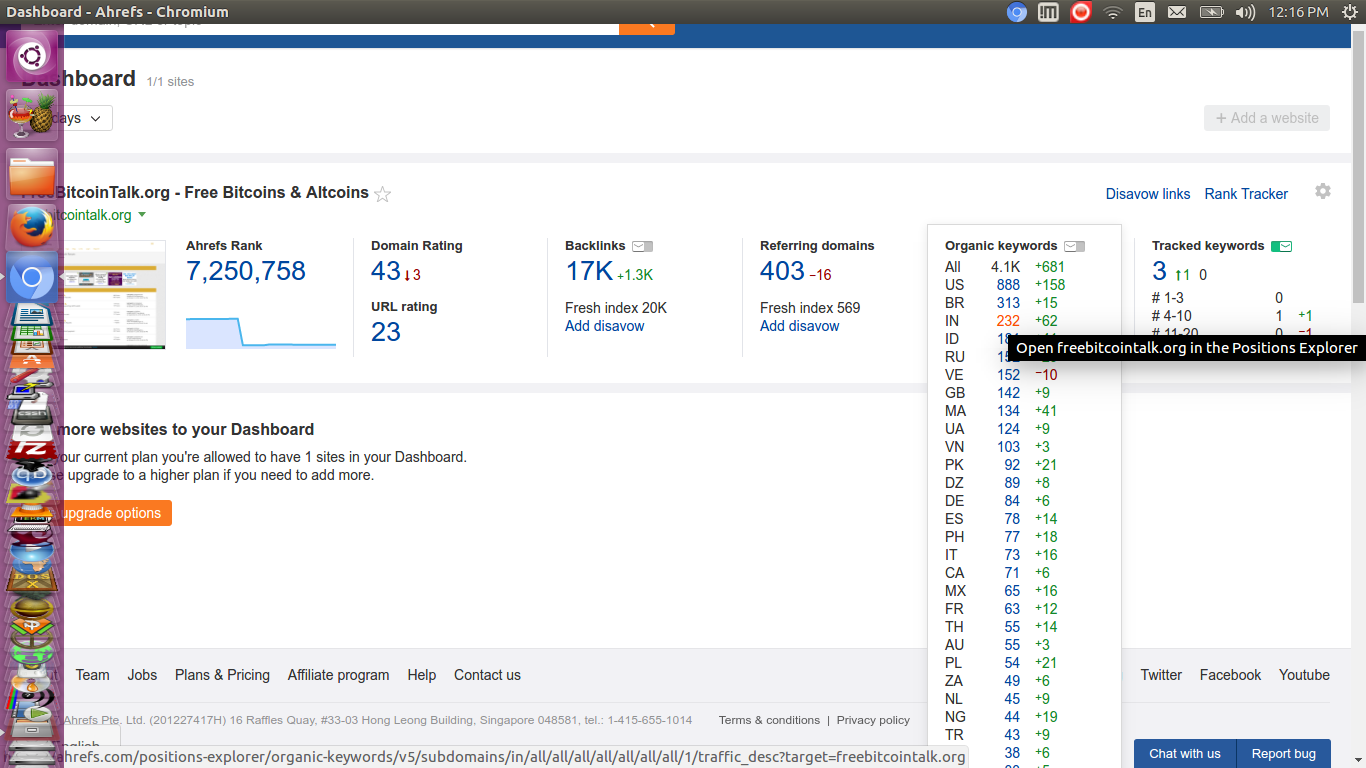Screen dimensions: 1366x768
Task: Open the Chat with us widget
Action: tap(1185, 754)
